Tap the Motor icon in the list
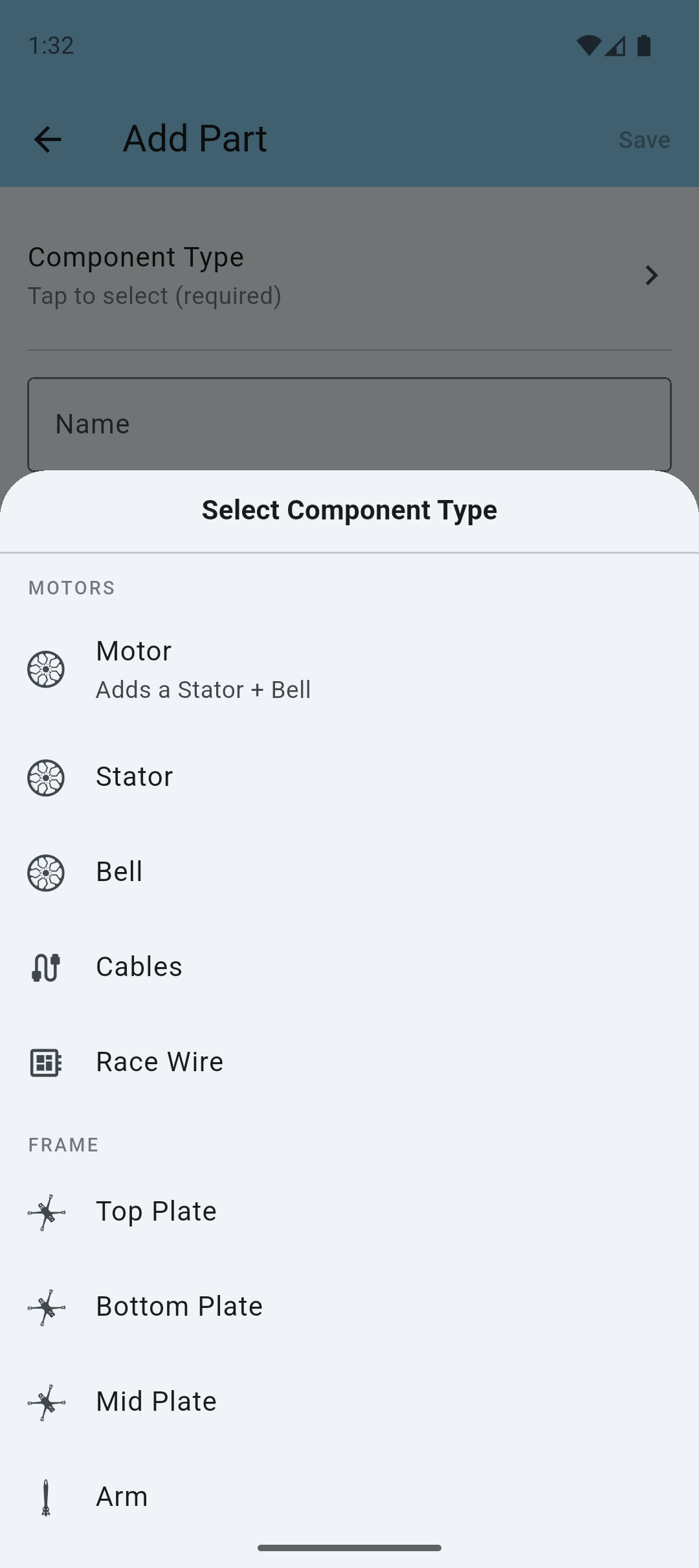The width and height of the screenshot is (699, 1568). (x=46, y=670)
